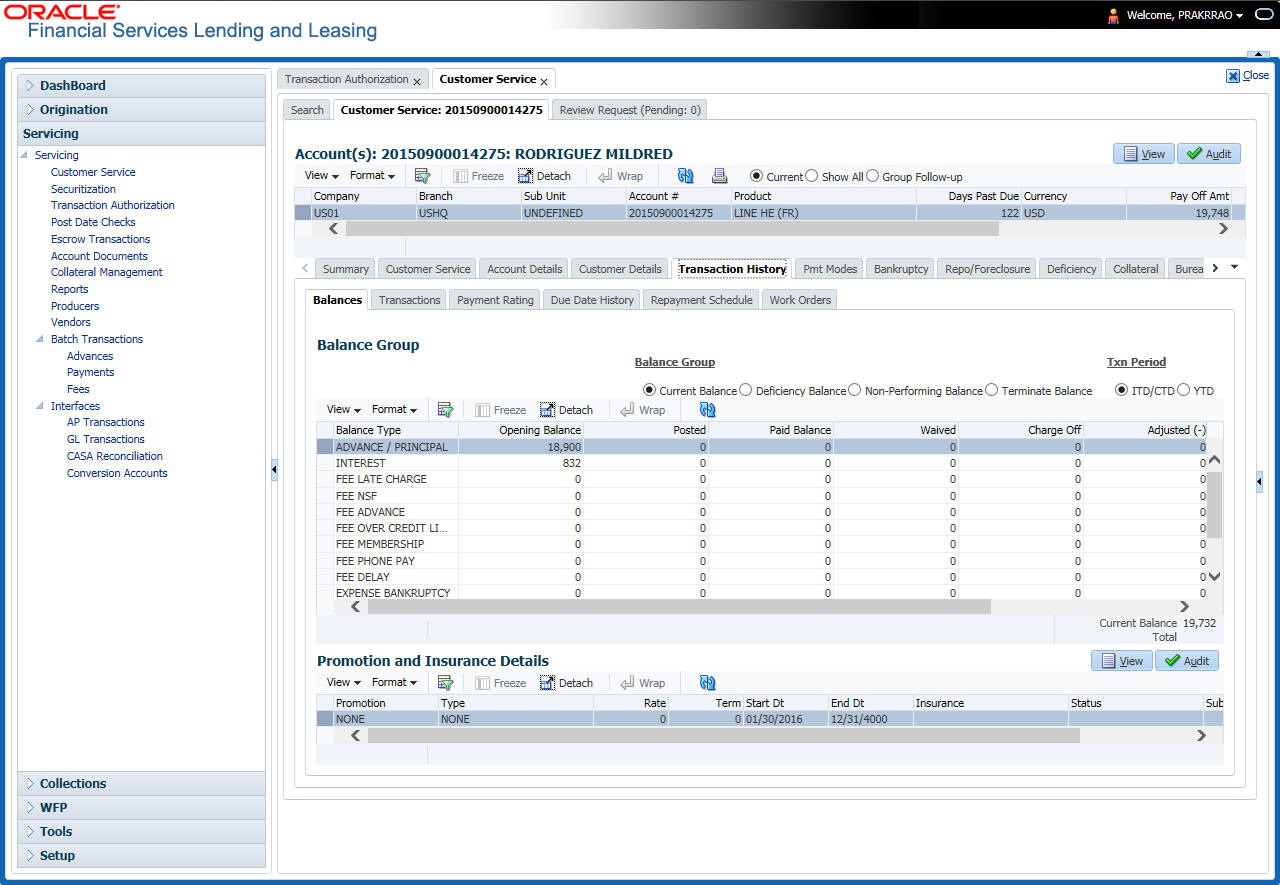Click horizontal scrollbar of Balance Group table
1280x885 pixels.
[x=678, y=607]
